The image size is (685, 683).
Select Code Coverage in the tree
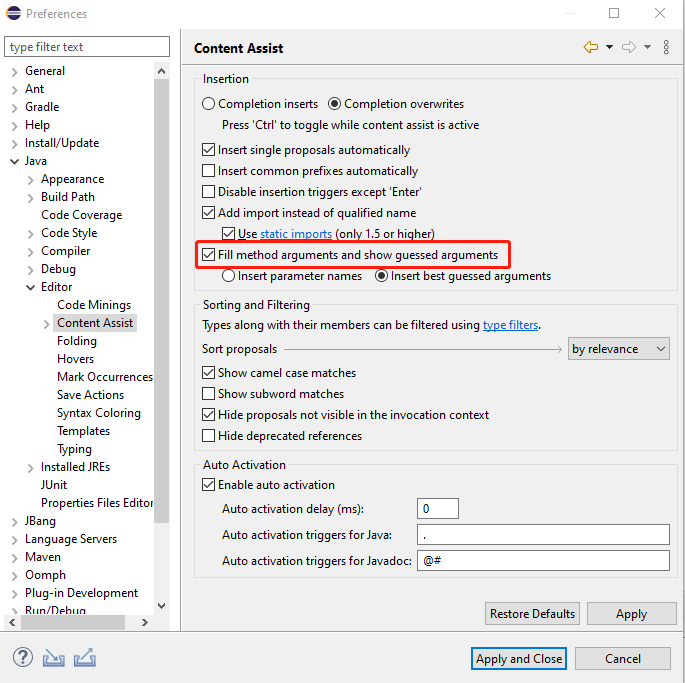tap(82, 215)
